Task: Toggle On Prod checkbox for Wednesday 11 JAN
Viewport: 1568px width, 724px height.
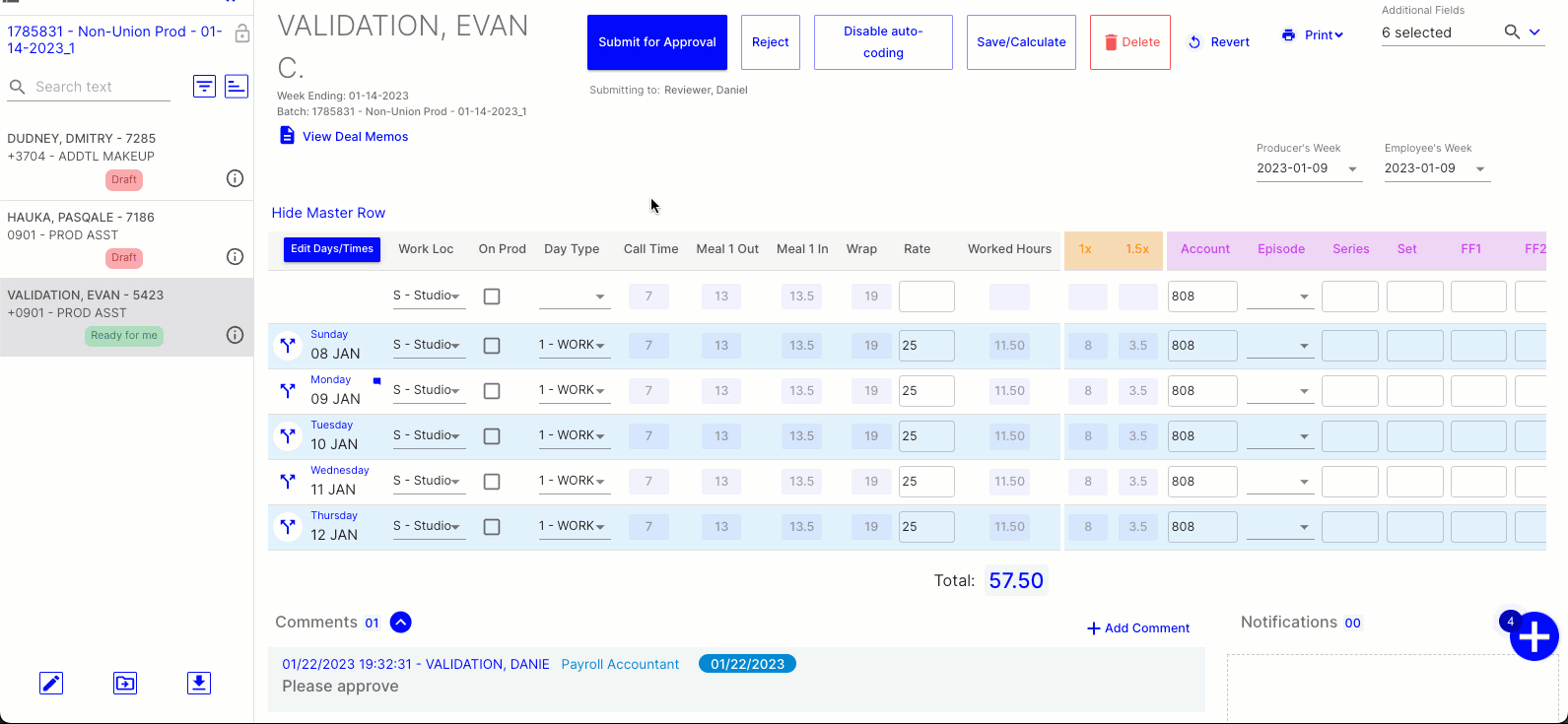Action: point(492,482)
